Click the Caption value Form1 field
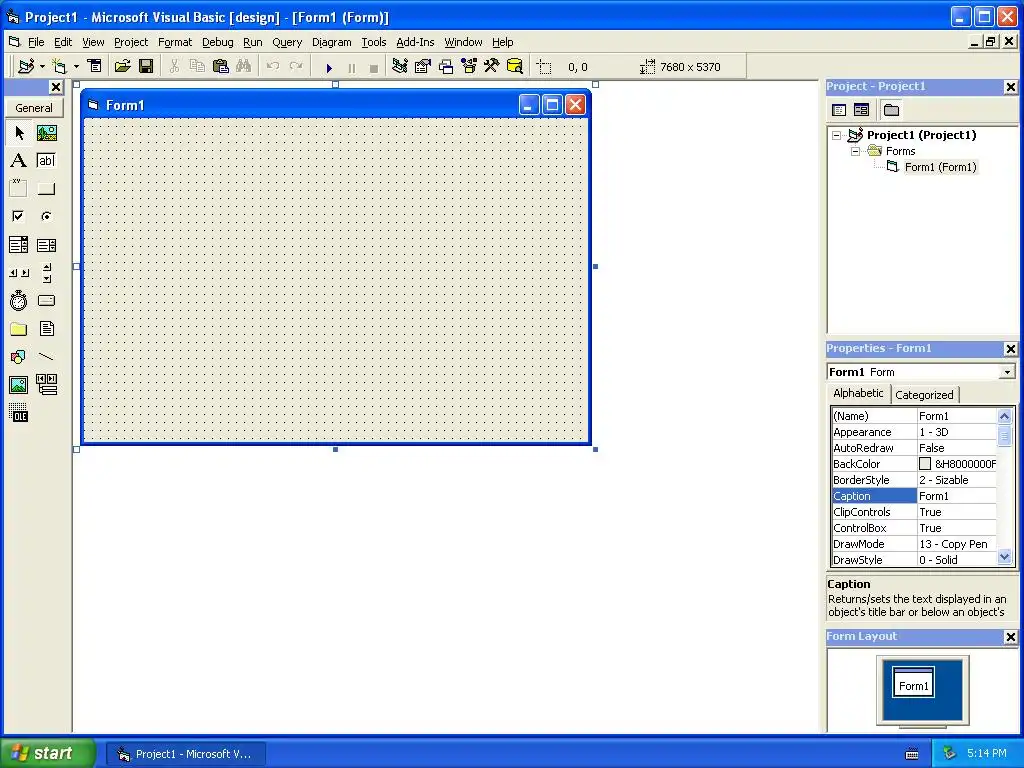This screenshot has width=1024, height=768. [x=957, y=496]
